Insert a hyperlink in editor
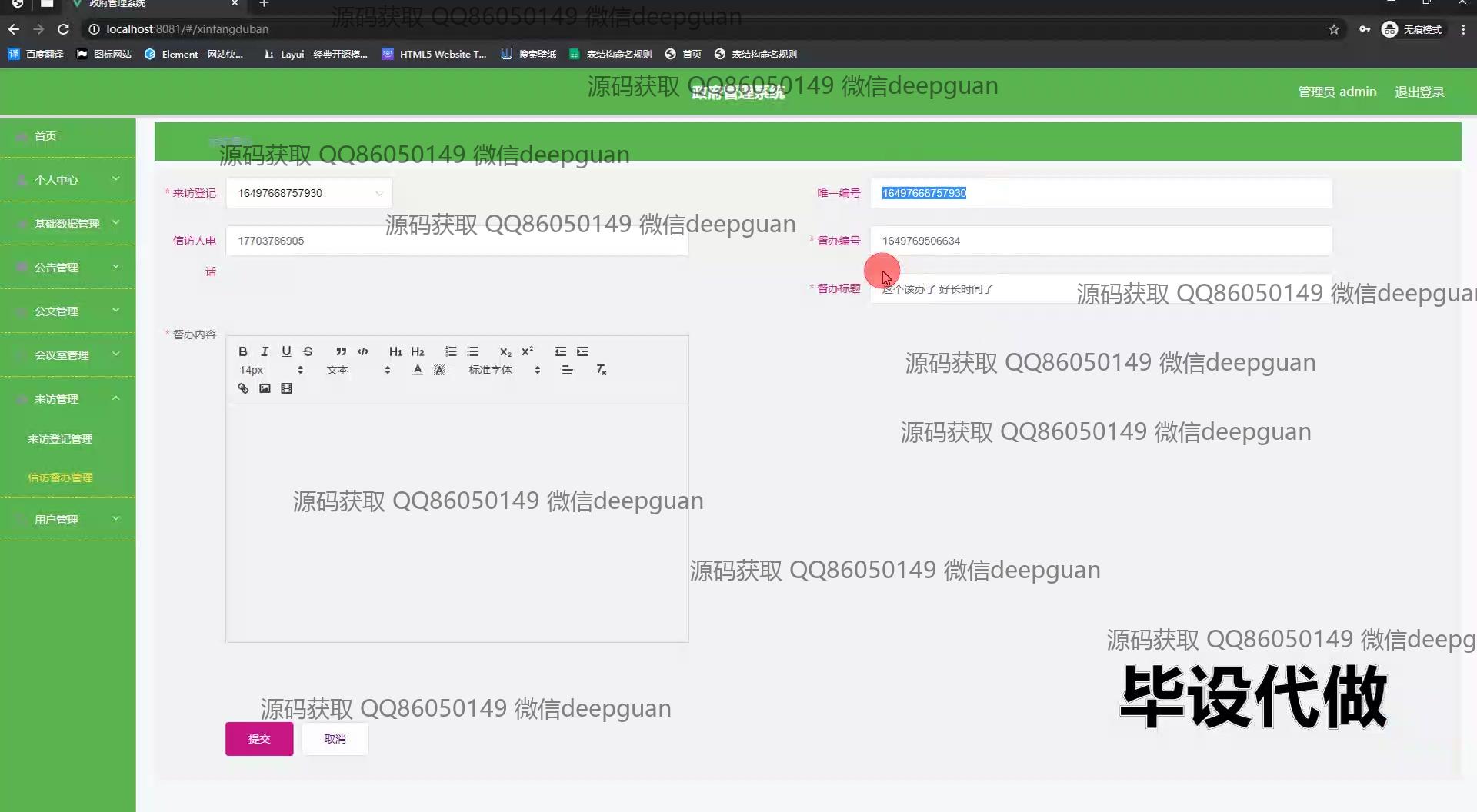Screen dimensions: 1477x812 (x=243, y=388)
